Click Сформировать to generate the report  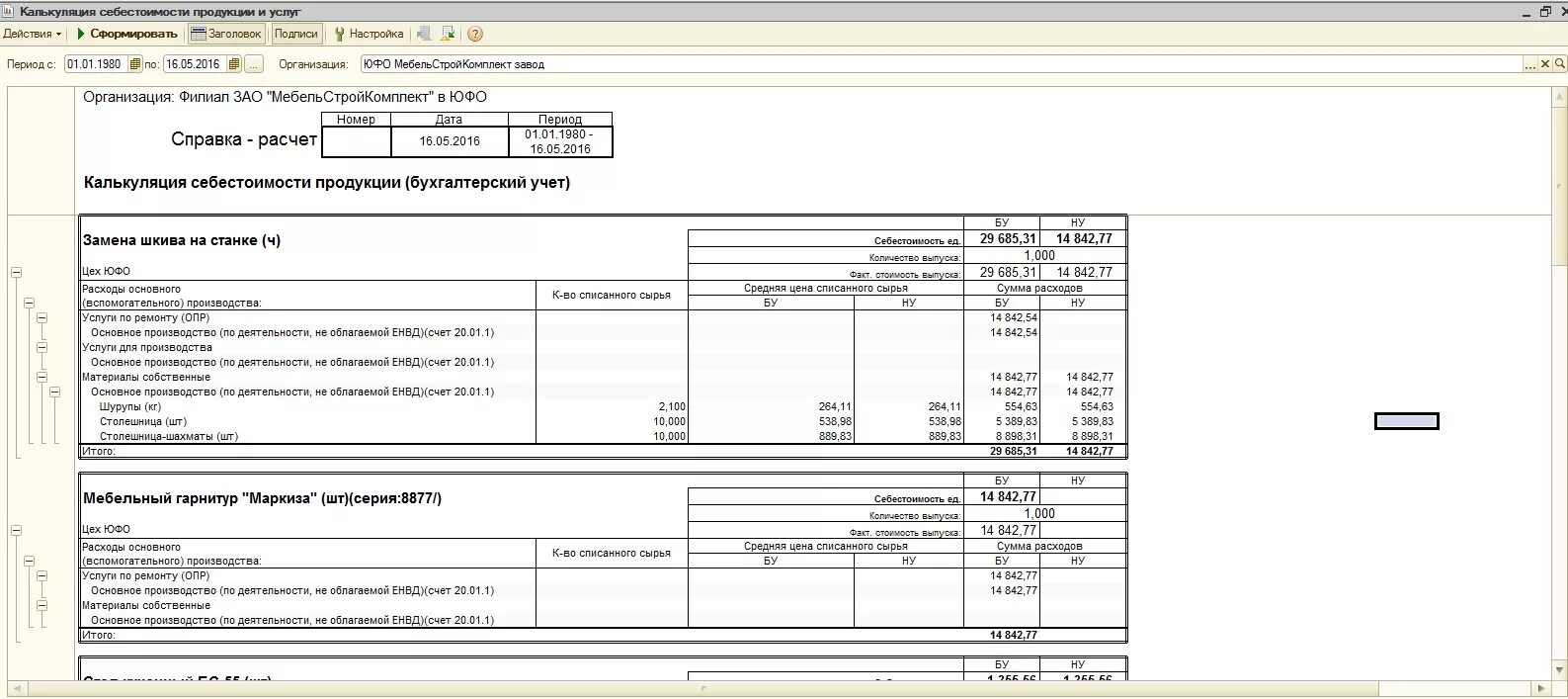pyautogui.click(x=126, y=34)
